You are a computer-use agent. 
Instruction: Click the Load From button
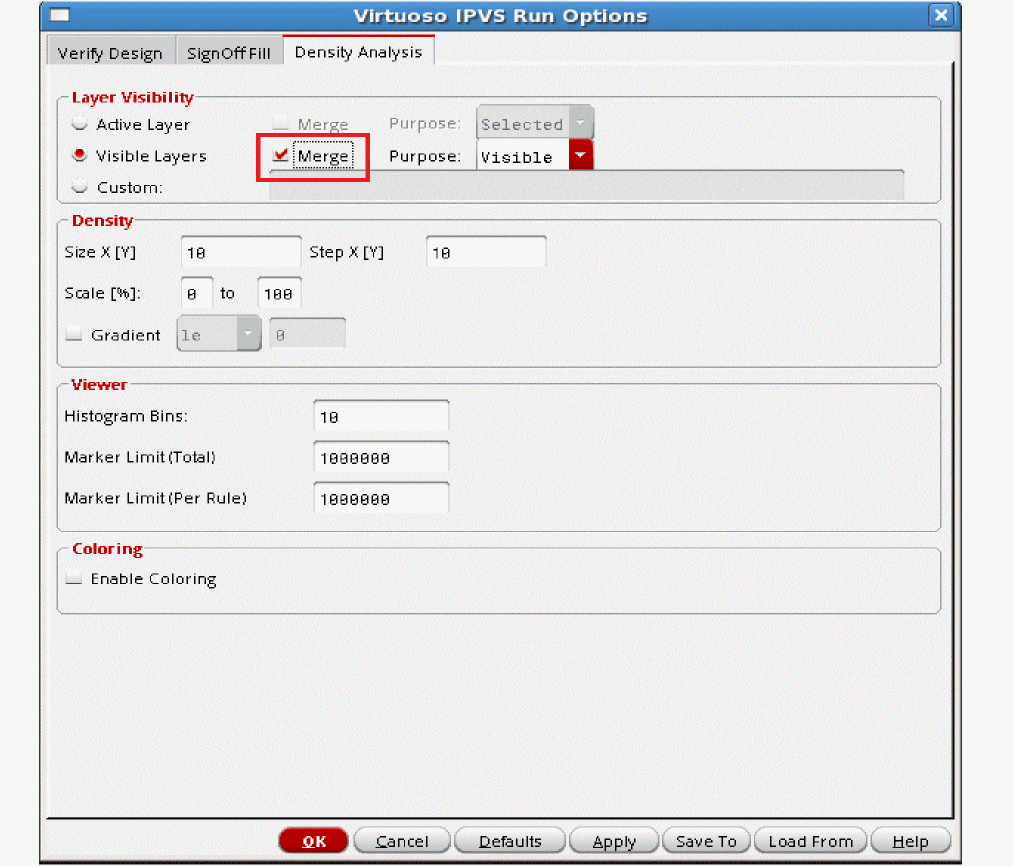pyautogui.click(x=810, y=840)
